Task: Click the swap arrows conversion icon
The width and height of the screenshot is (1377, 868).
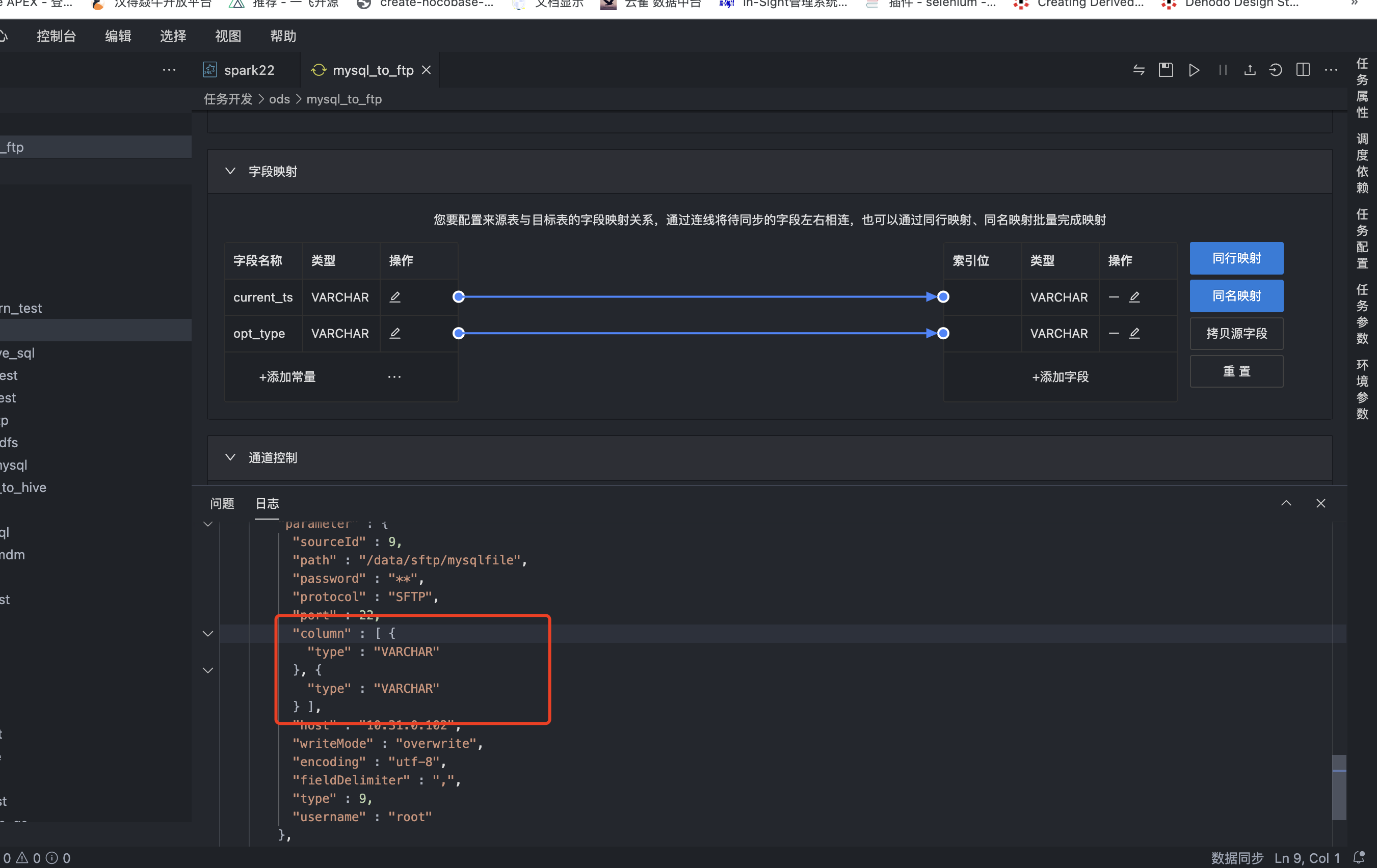Action: (x=1138, y=70)
